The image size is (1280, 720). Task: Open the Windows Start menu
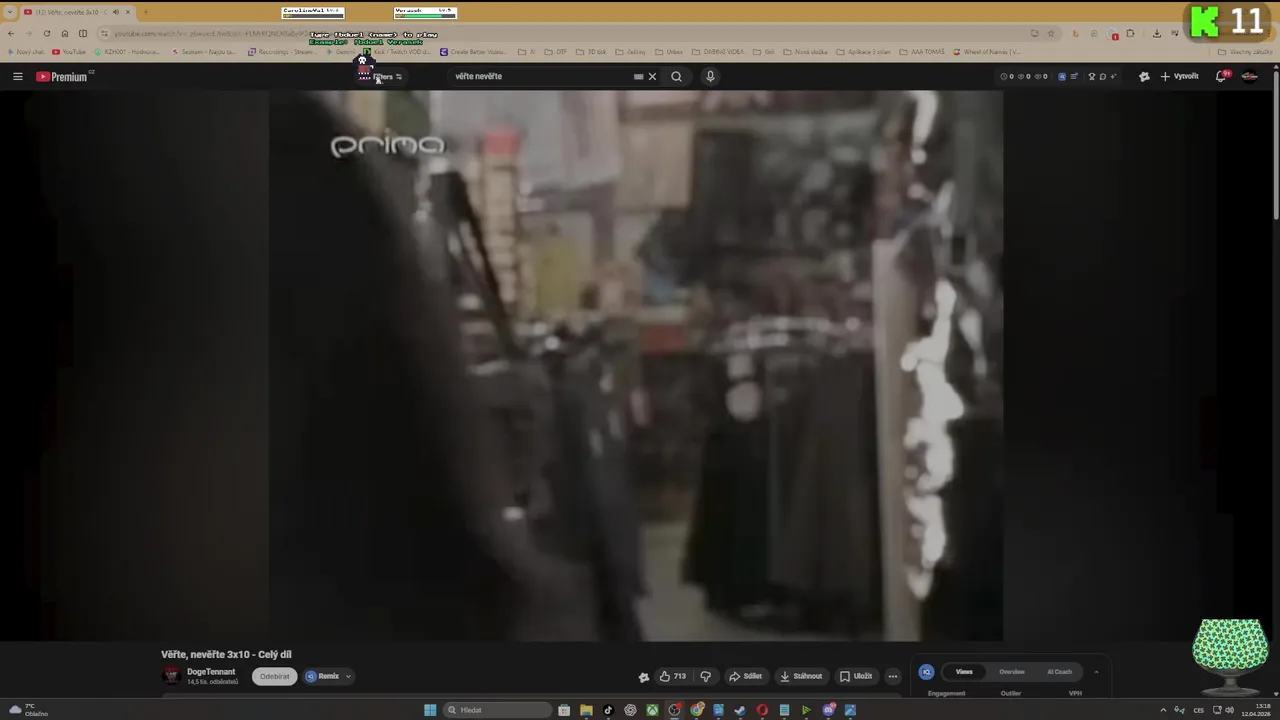430,710
